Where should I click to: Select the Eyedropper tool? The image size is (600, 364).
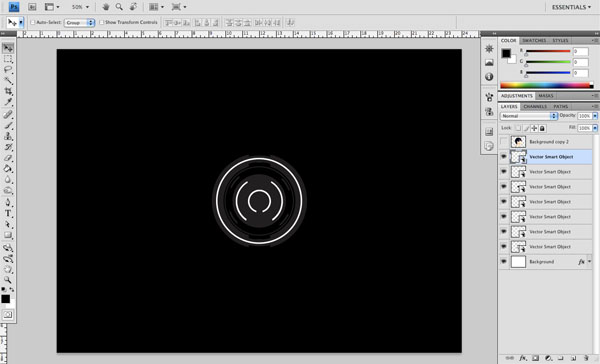coord(8,102)
